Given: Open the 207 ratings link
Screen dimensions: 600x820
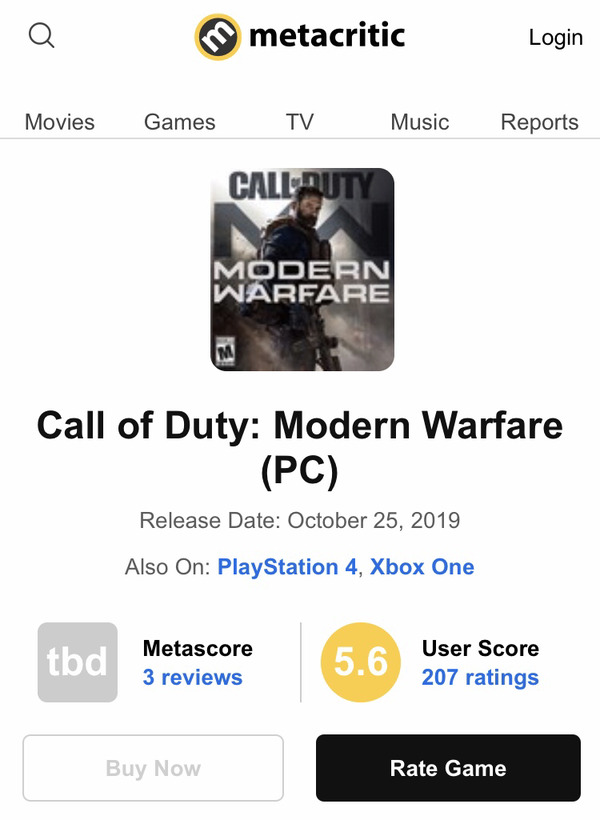Looking at the screenshot, I should 480,677.
